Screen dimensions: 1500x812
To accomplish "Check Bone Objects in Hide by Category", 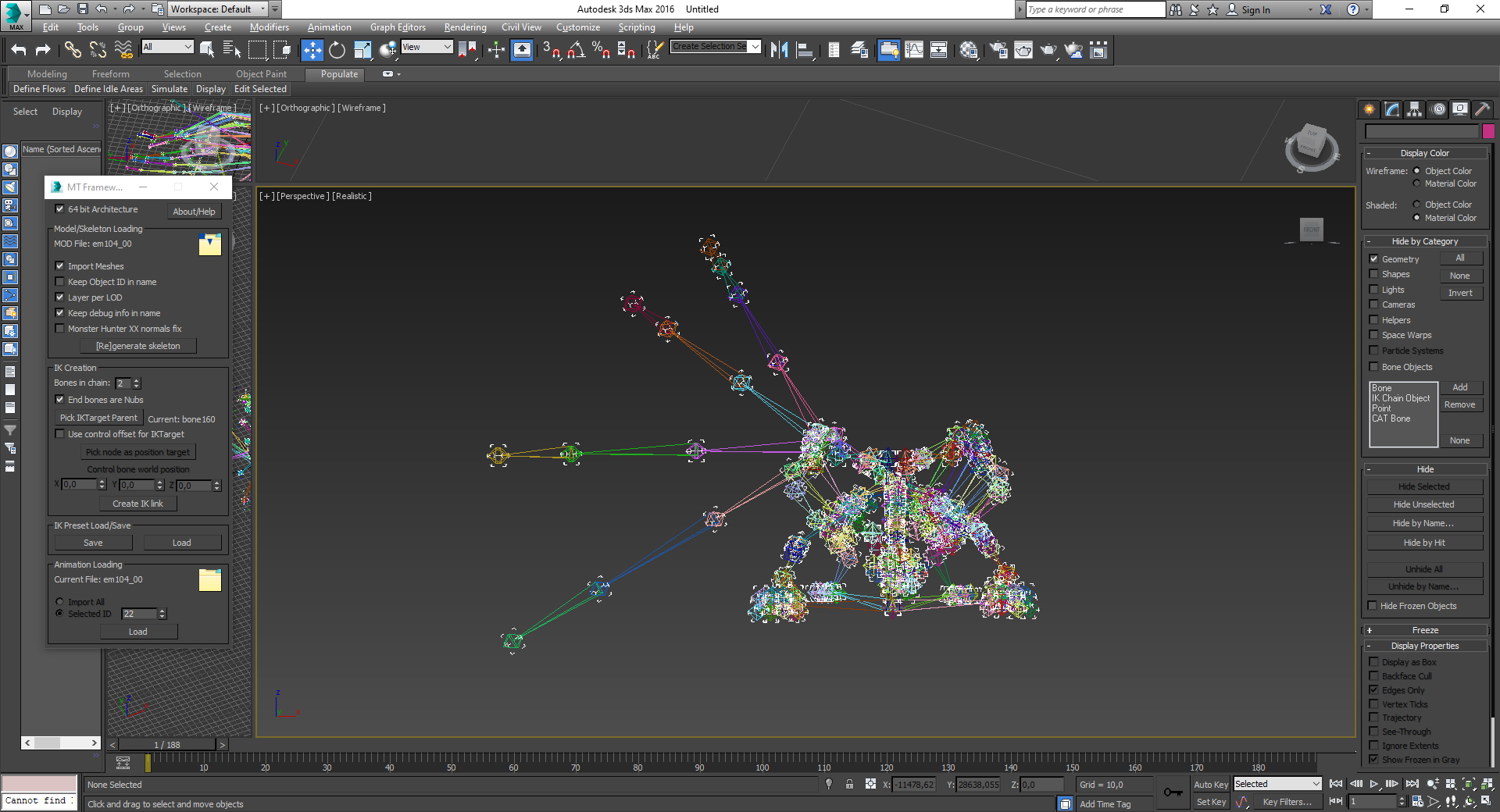I will click(x=1374, y=367).
